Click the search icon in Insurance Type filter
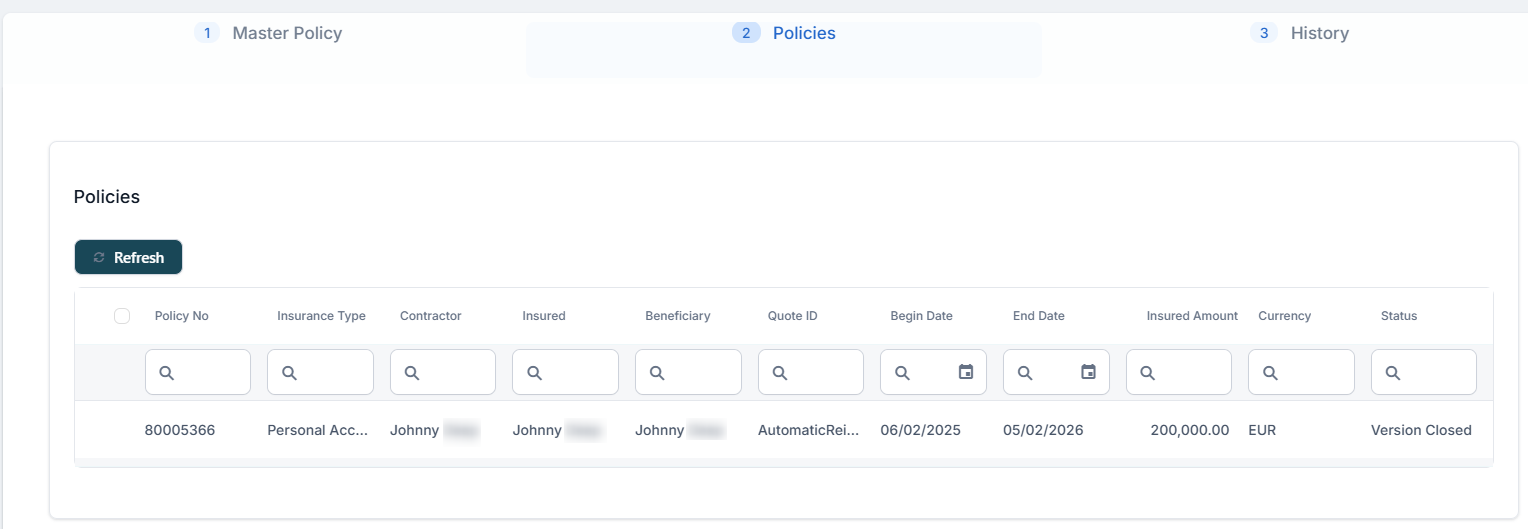 [x=289, y=373]
